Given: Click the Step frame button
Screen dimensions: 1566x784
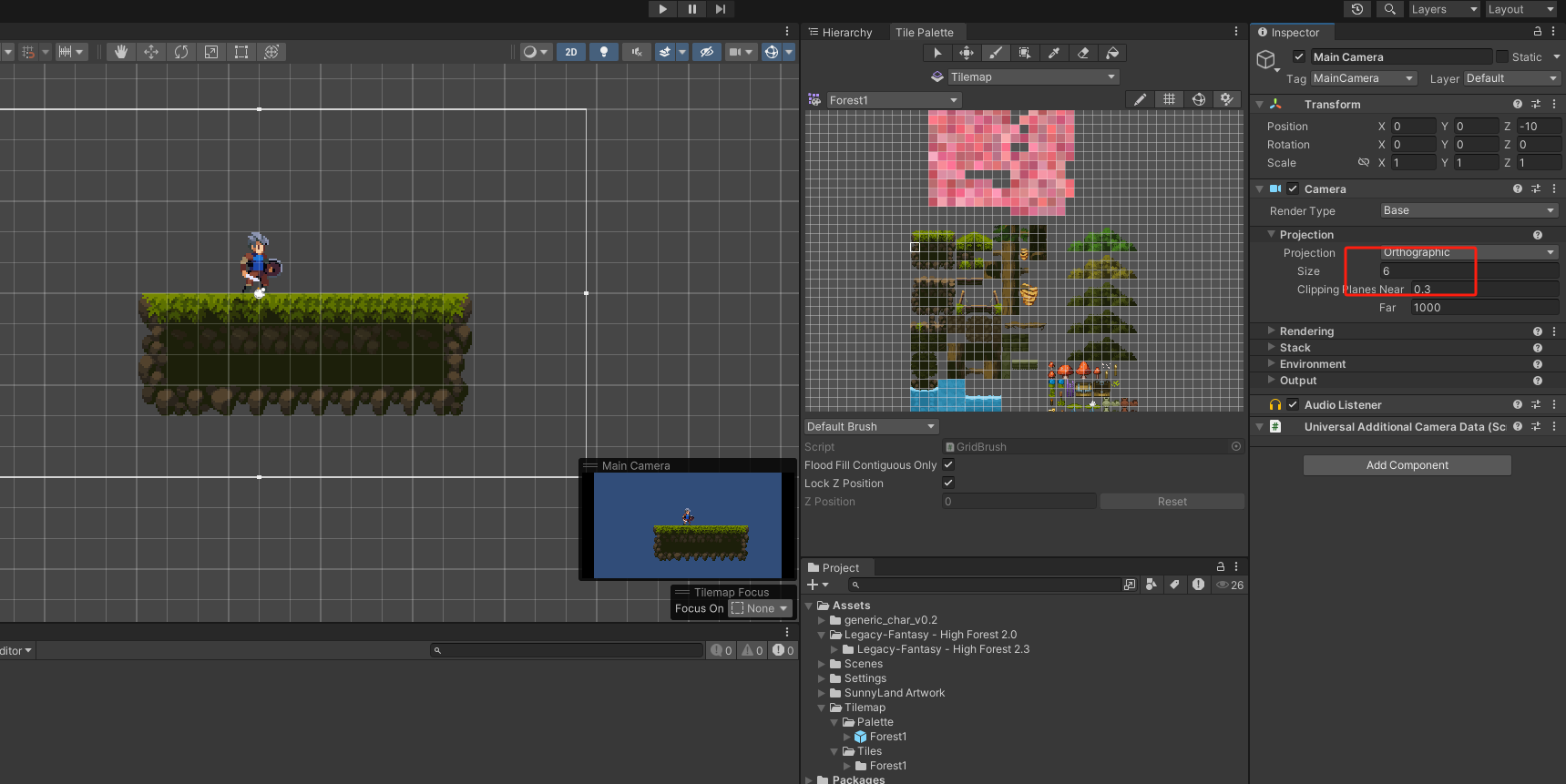Looking at the screenshot, I should [x=721, y=9].
